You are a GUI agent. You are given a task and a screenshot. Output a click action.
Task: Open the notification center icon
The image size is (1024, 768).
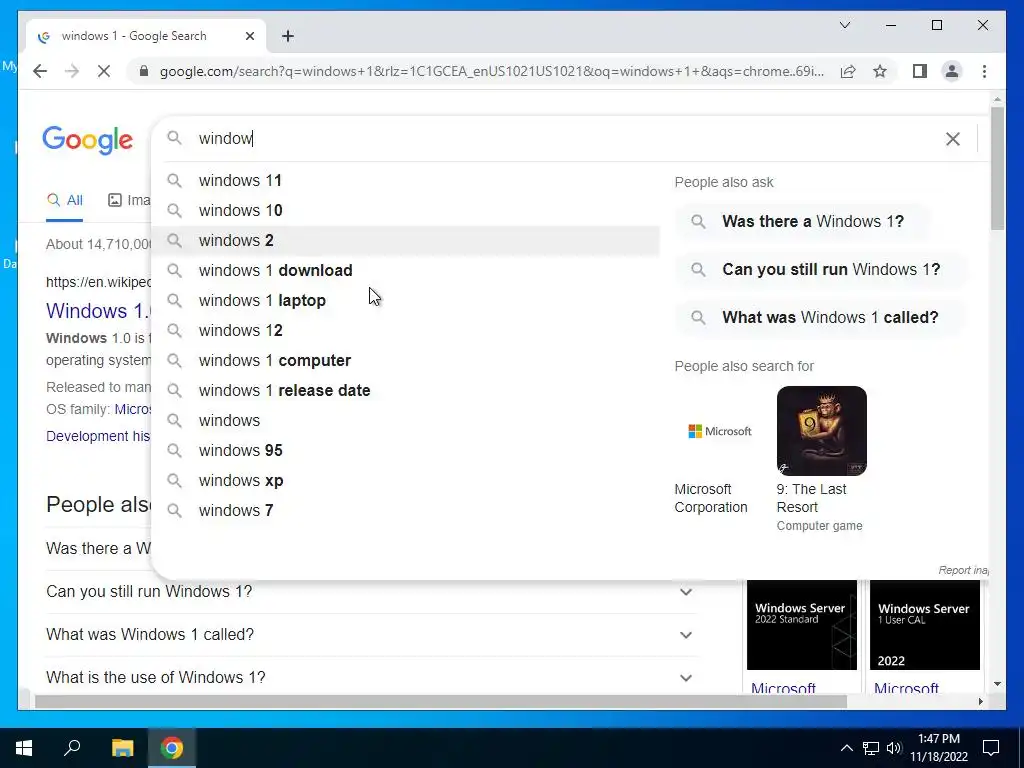point(991,748)
